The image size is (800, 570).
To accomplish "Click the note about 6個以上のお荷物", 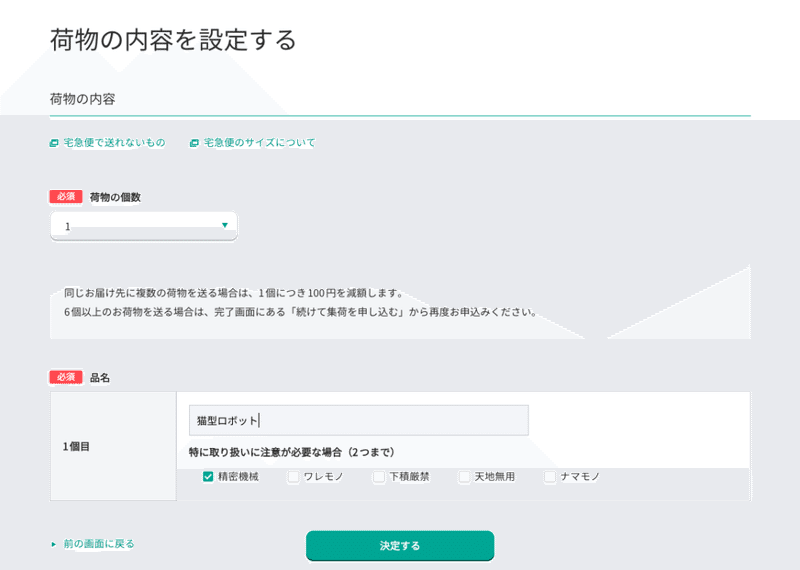I will 301,312.
